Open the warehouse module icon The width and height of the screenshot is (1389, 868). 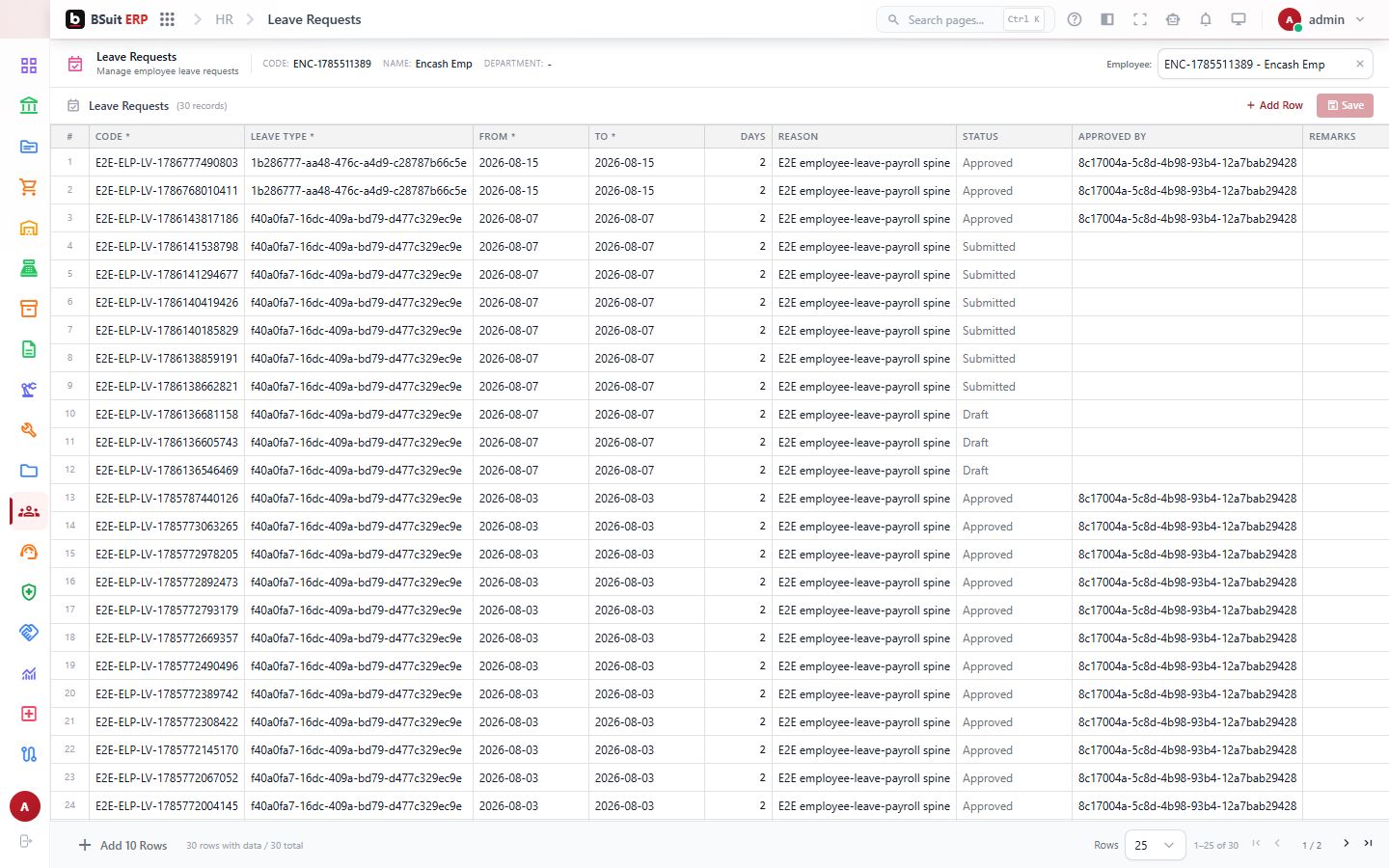[29, 228]
